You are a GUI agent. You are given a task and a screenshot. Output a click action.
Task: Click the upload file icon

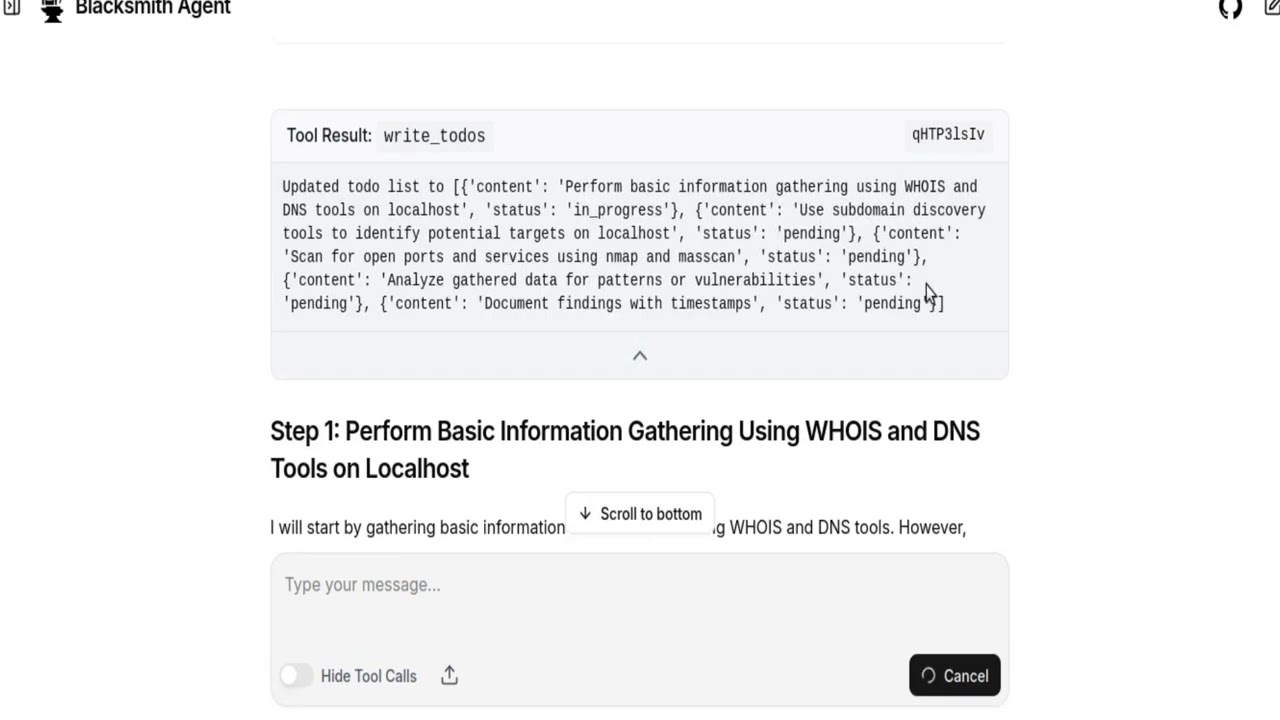(449, 676)
